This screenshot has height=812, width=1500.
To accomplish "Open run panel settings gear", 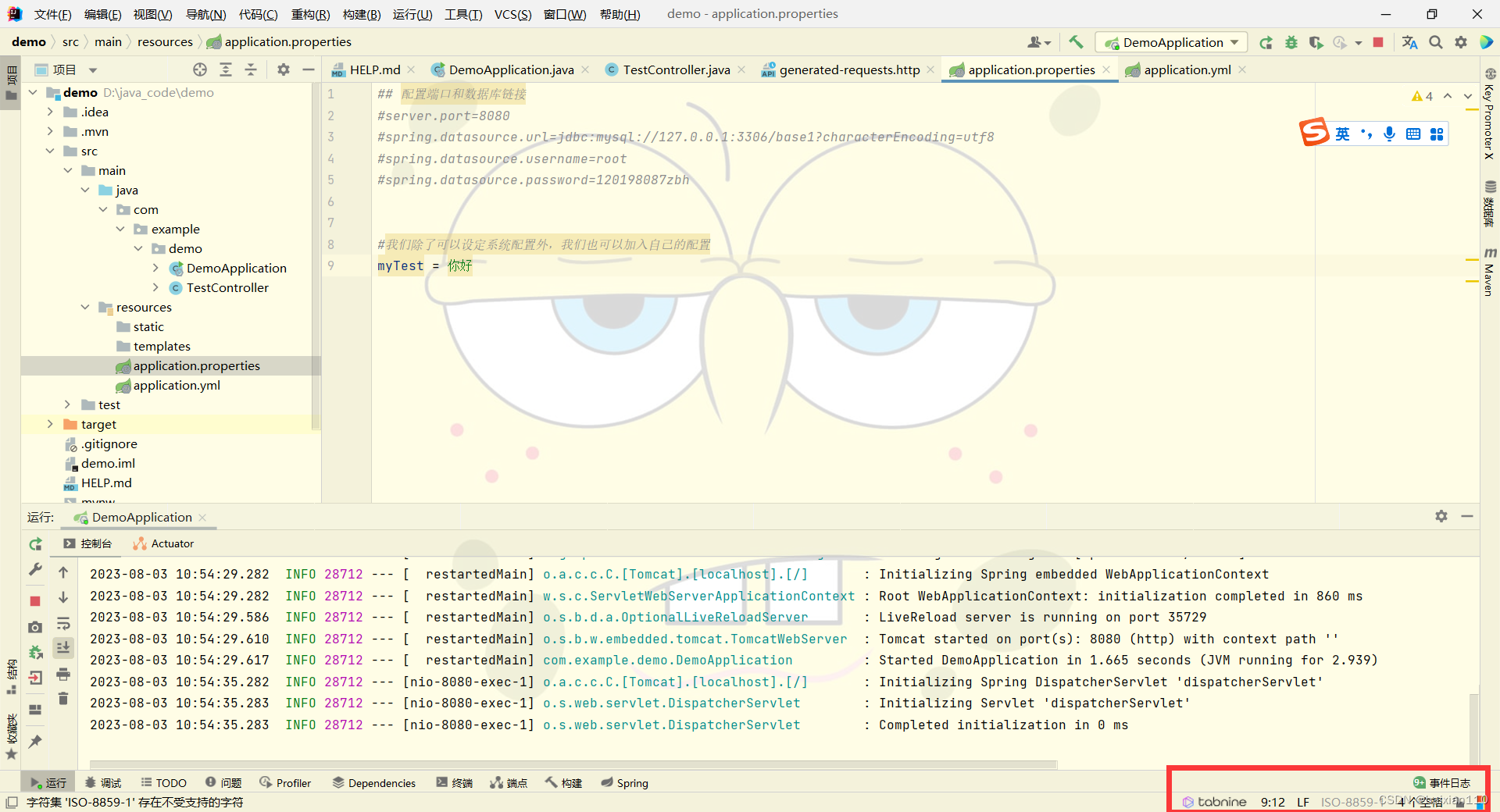I will (x=1441, y=516).
